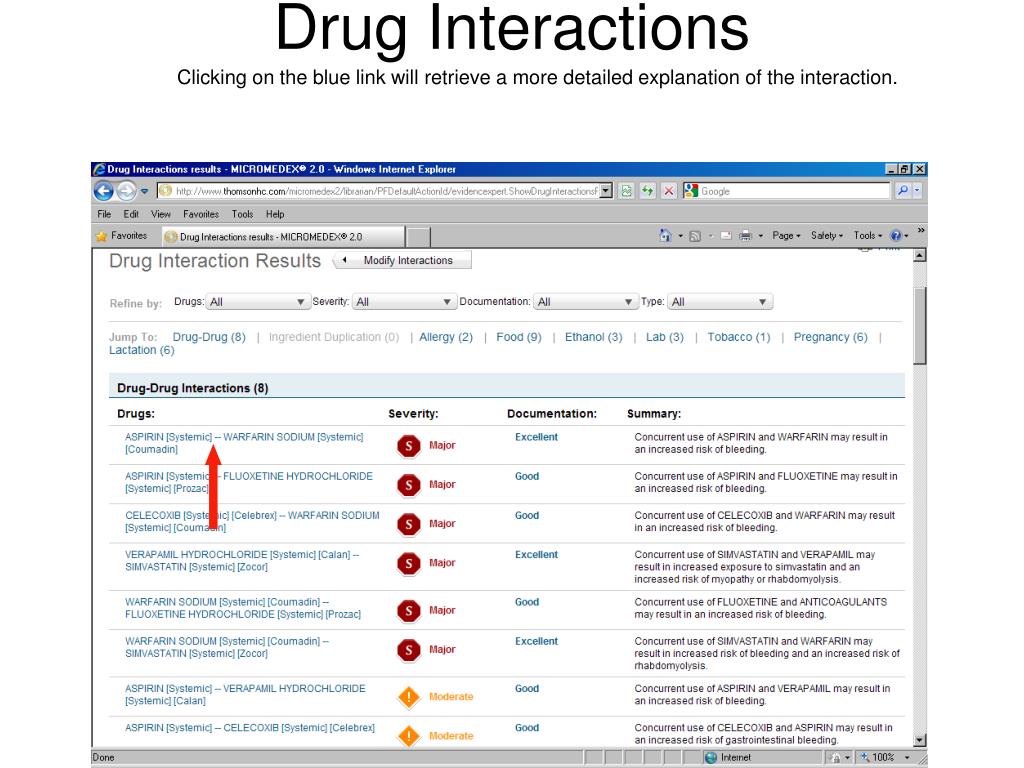Open the Aspirin–Warfarin Sodium interaction link
Screen dimensions: 1024x768
pyautogui.click(x=244, y=443)
